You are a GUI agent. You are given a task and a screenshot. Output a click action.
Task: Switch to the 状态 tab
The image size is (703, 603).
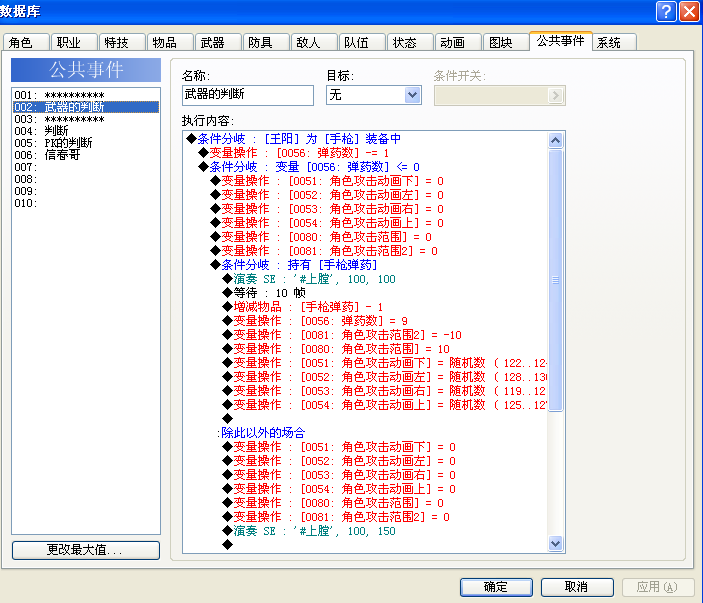pyautogui.click(x=410, y=43)
